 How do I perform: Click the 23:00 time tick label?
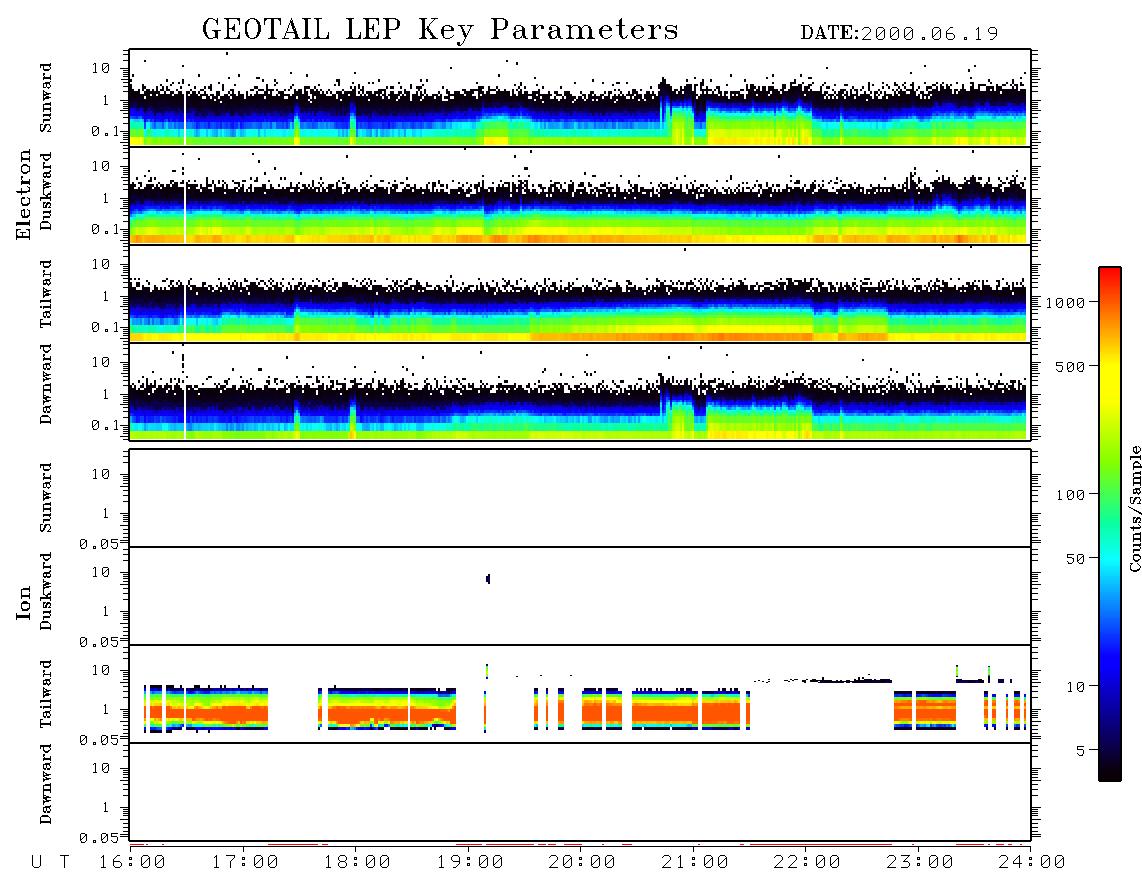pyautogui.click(x=920, y=862)
